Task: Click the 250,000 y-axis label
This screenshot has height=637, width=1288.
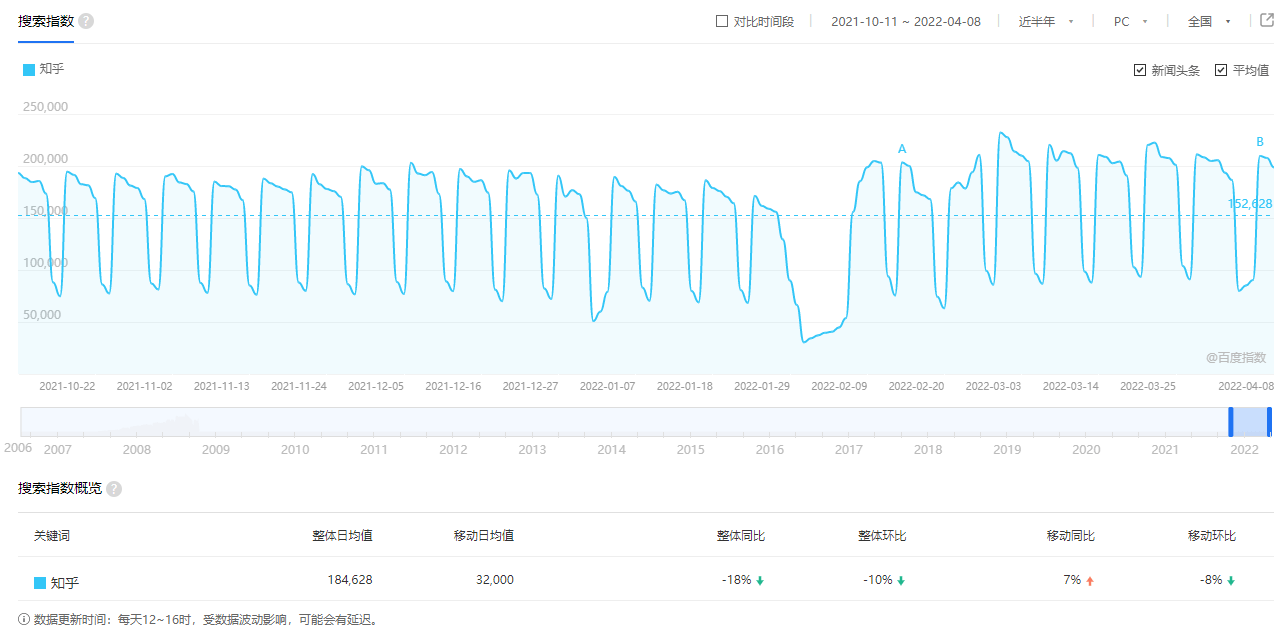Action: coord(44,107)
